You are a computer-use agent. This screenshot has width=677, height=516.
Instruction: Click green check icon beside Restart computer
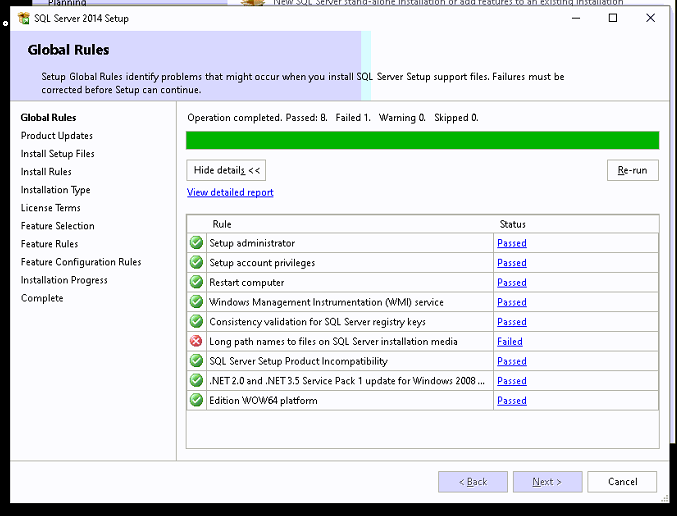pos(196,282)
